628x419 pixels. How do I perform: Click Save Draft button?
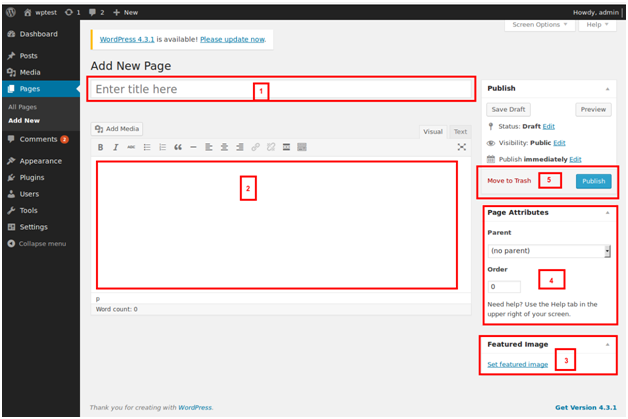508,109
